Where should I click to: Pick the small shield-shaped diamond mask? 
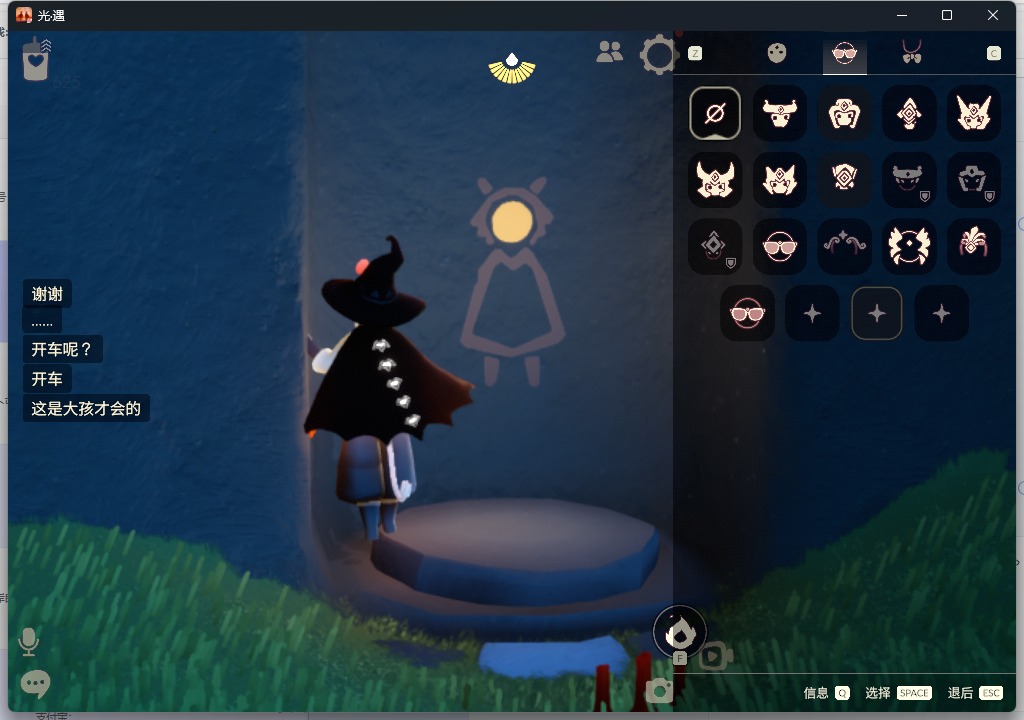(844, 180)
